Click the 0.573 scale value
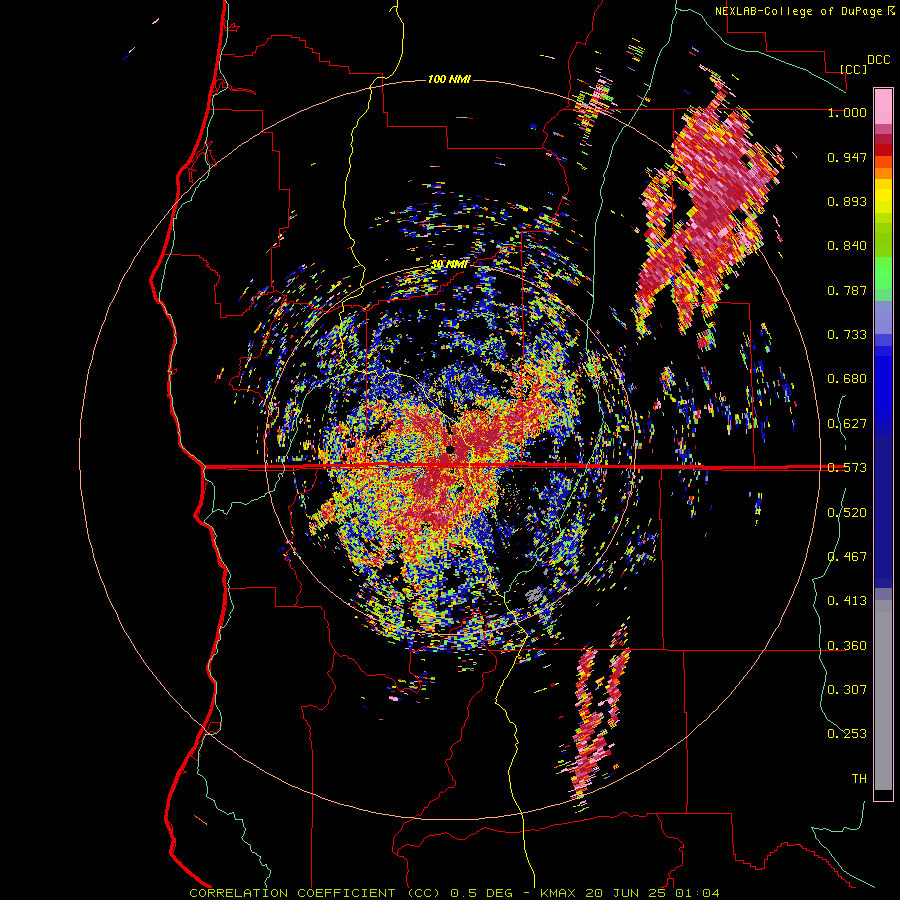 (x=847, y=468)
